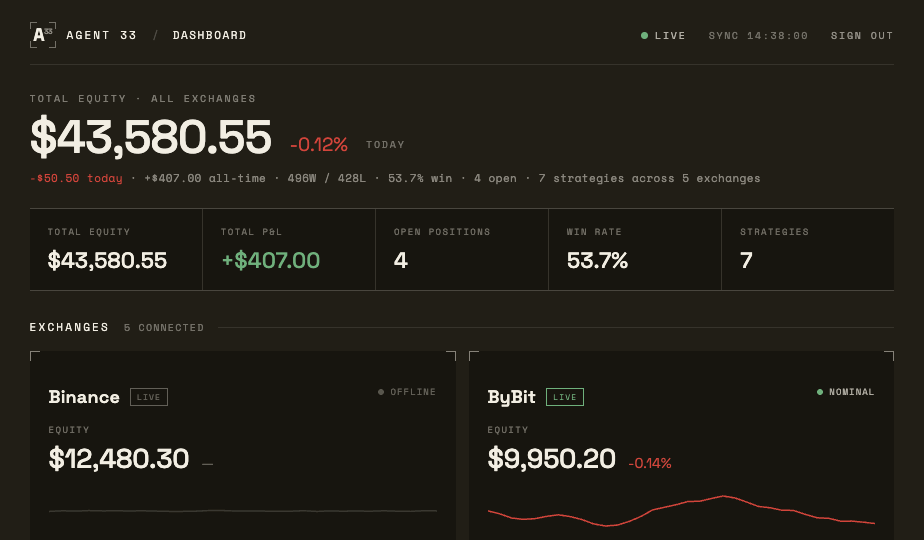This screenshot has width=924, height=540.
Task: Select the STRATEGIES tile showing 7
Action: tap(808, 249)
